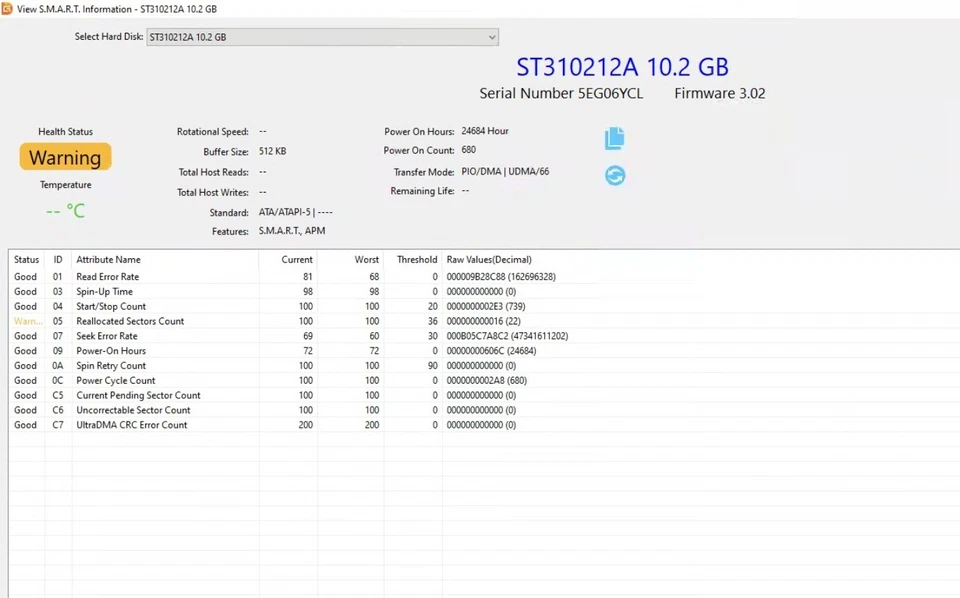
Task: Click the Threshold column header
Action: point(416,259)
